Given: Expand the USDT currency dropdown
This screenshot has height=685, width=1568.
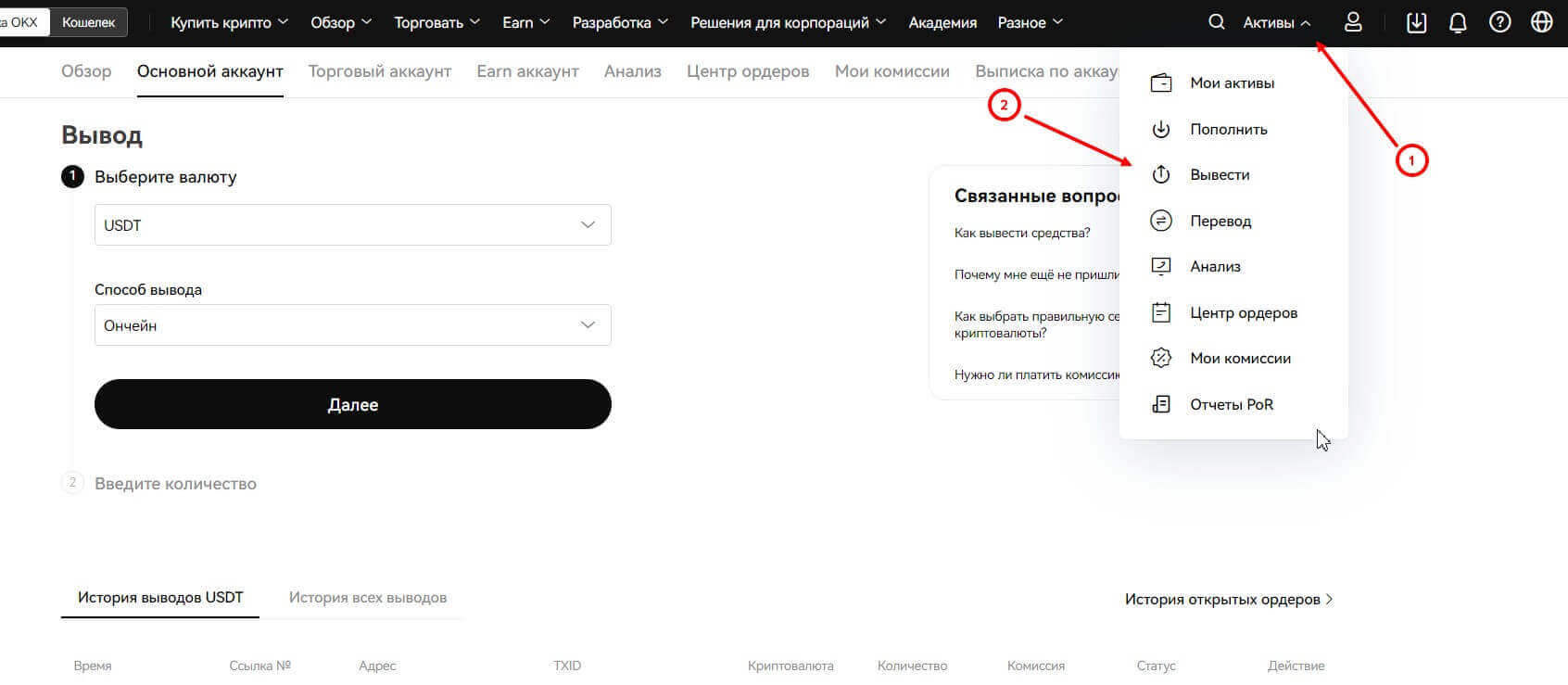Looking at the screenshot, I should (x=352, y=225).
